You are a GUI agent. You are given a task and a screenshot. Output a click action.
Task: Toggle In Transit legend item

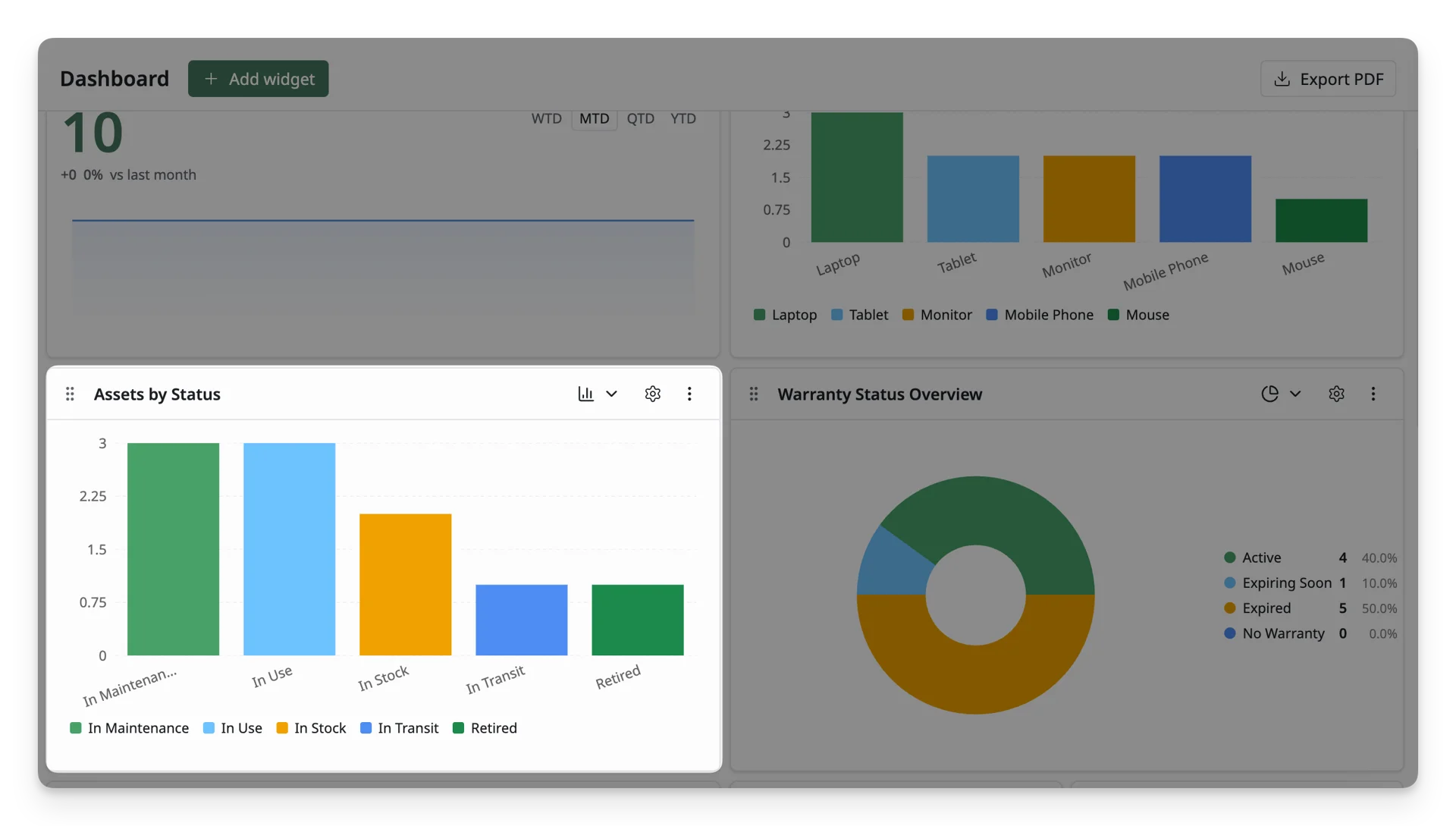coord(399,728)
